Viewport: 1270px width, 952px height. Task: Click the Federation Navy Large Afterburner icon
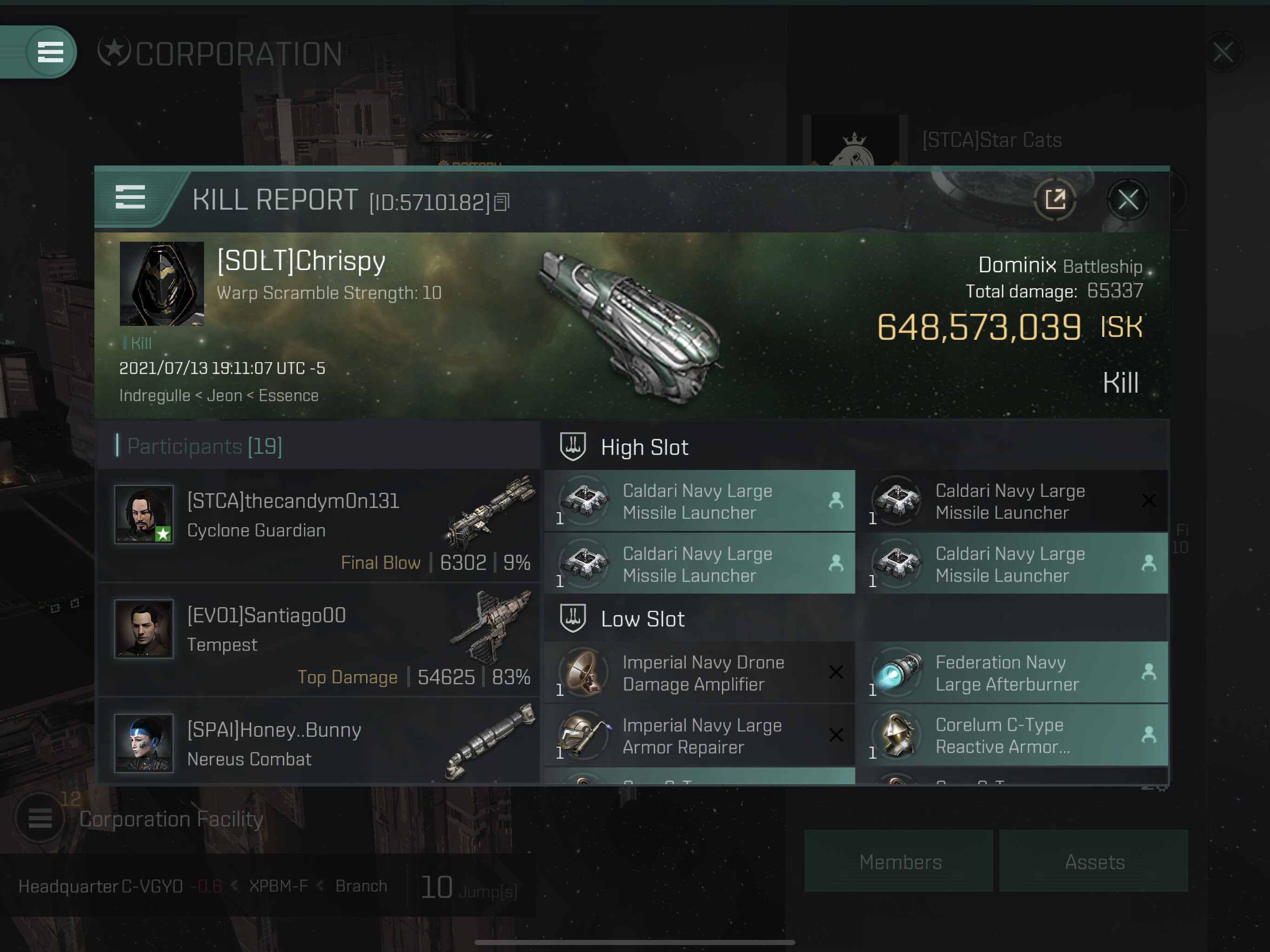(897, 672)
